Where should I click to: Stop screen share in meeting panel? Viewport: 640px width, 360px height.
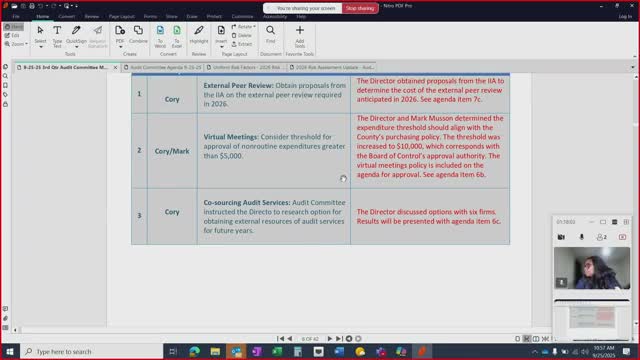coord(622,237)
